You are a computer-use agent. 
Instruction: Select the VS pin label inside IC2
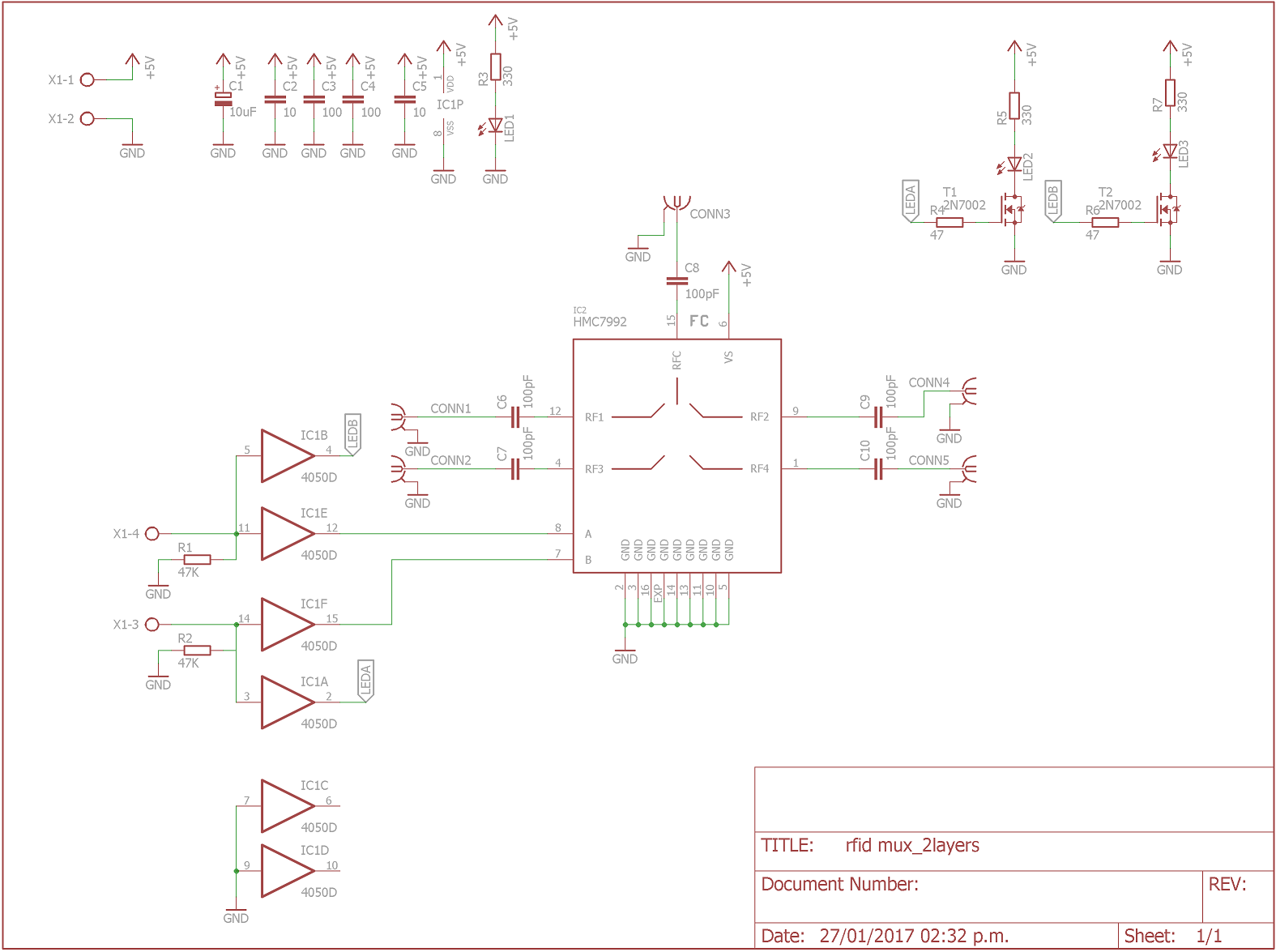(x=728, y=356)
